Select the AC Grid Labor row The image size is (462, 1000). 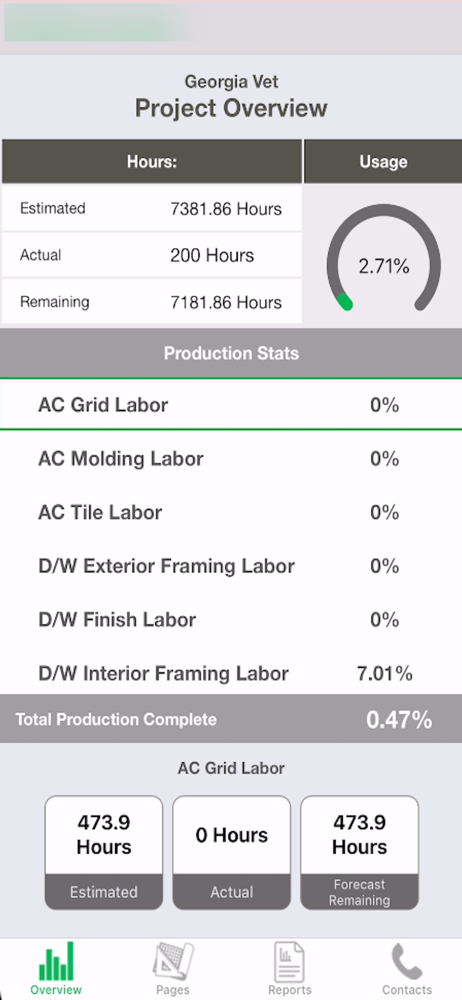point(231,405)
